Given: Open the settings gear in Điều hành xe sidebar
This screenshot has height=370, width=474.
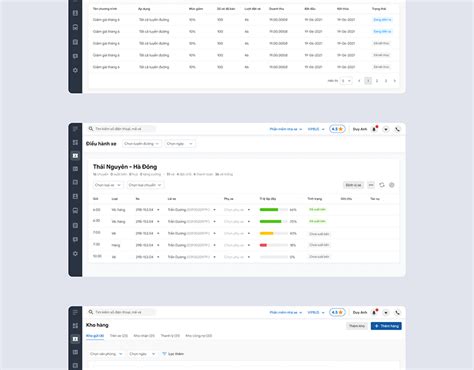Looking at the screenshot, I should coord(75,253).
